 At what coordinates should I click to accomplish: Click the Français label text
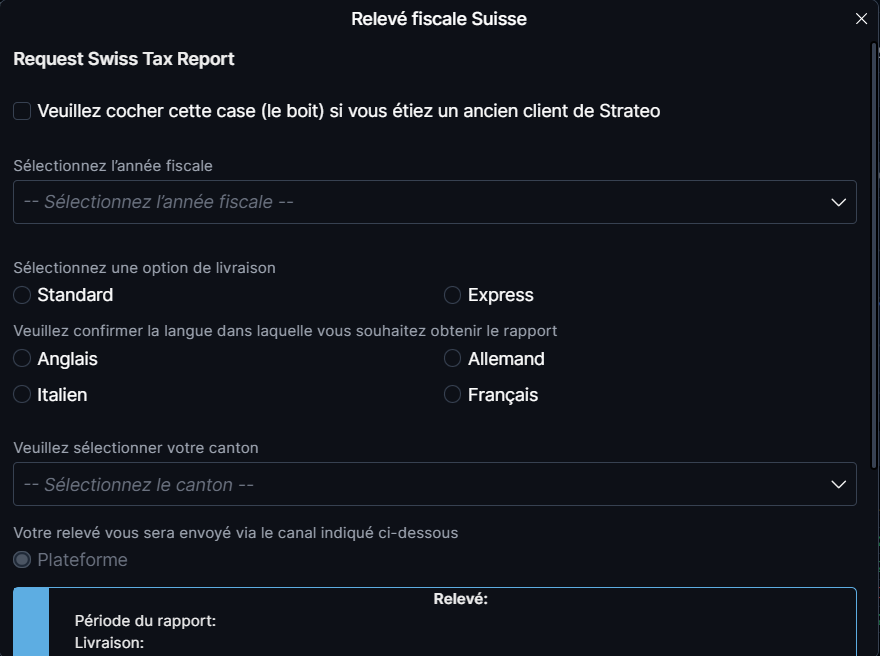pyautogui.click(x=503, y=395)
